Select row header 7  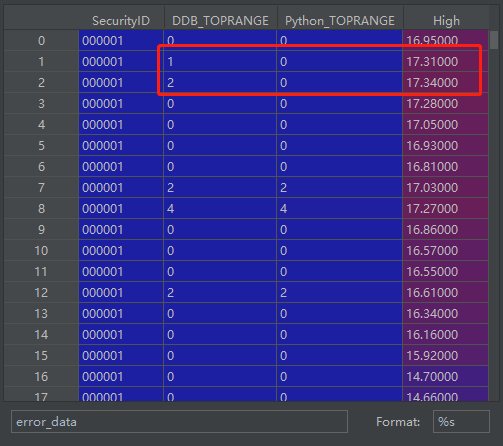[41, 188]
